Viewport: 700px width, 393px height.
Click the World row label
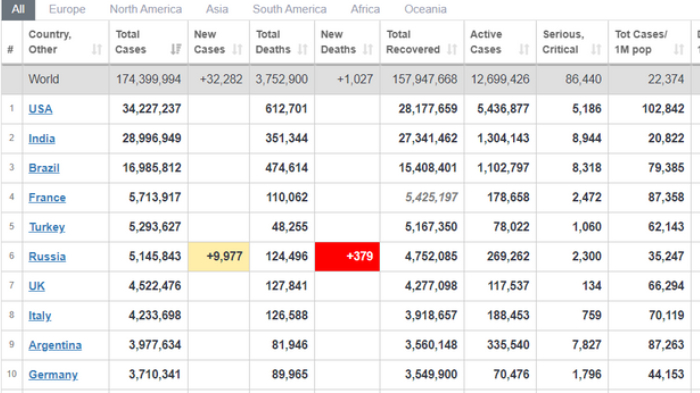coord(44,79)
